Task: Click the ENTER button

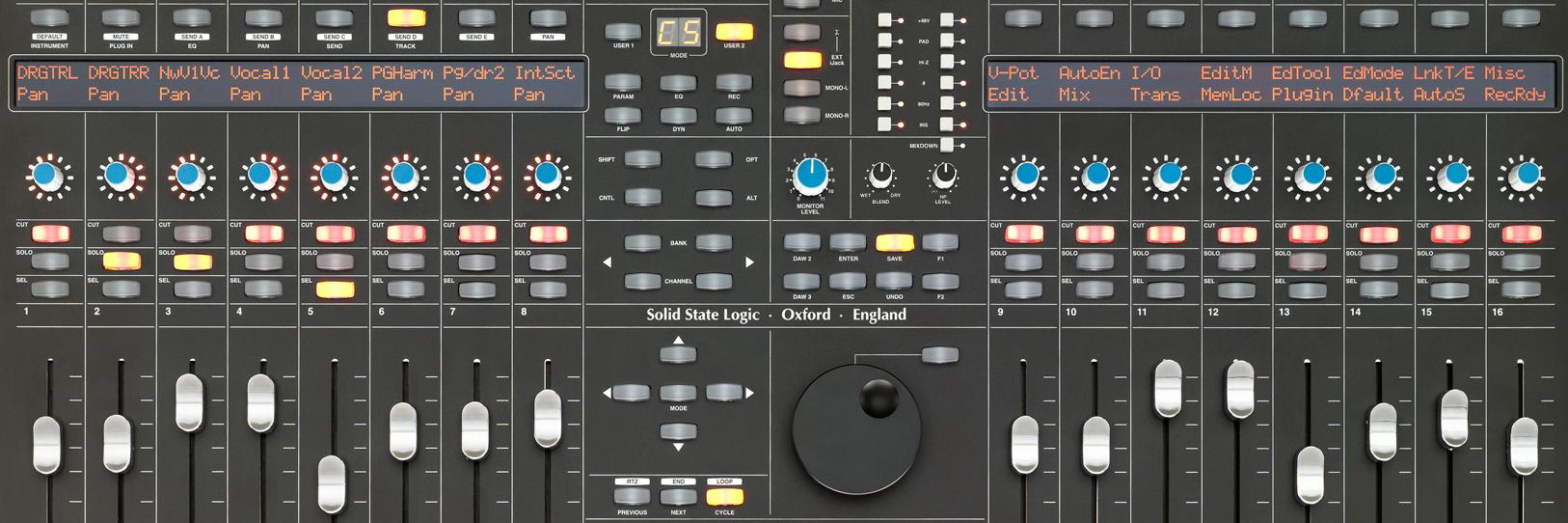Action: coord(848,243)
